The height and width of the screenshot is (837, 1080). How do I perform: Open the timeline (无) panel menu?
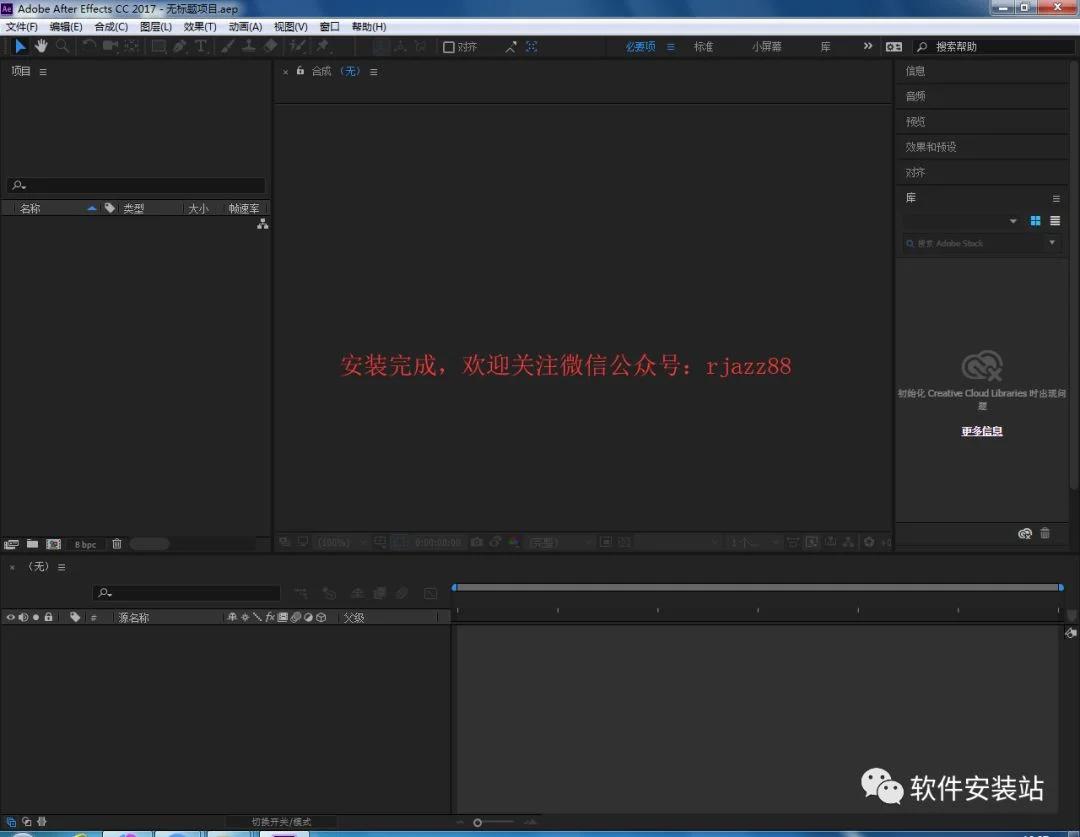point(61,567)
